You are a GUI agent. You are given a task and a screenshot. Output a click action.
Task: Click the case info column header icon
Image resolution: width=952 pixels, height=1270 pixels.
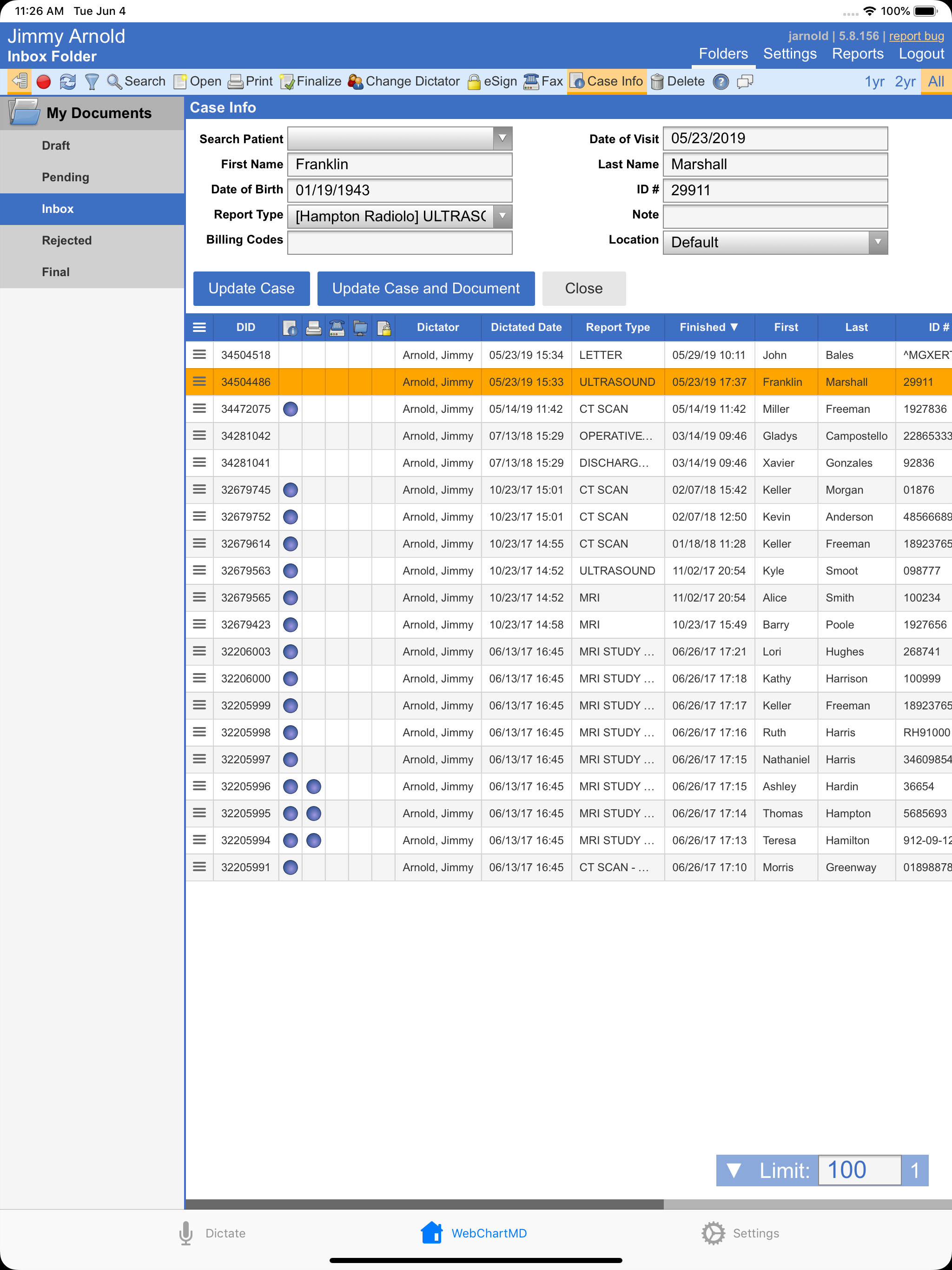pos(291,328)
